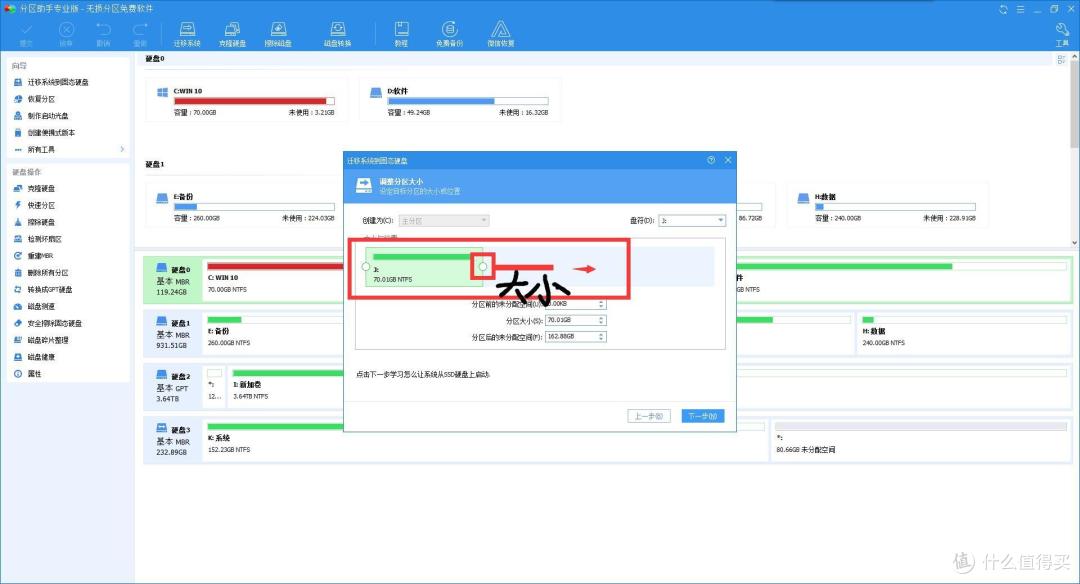The width and height of the screenshot is (1080, 584).
Task: Open the 盘符 drive letter dropdown
Action: [x=691, y=220]
